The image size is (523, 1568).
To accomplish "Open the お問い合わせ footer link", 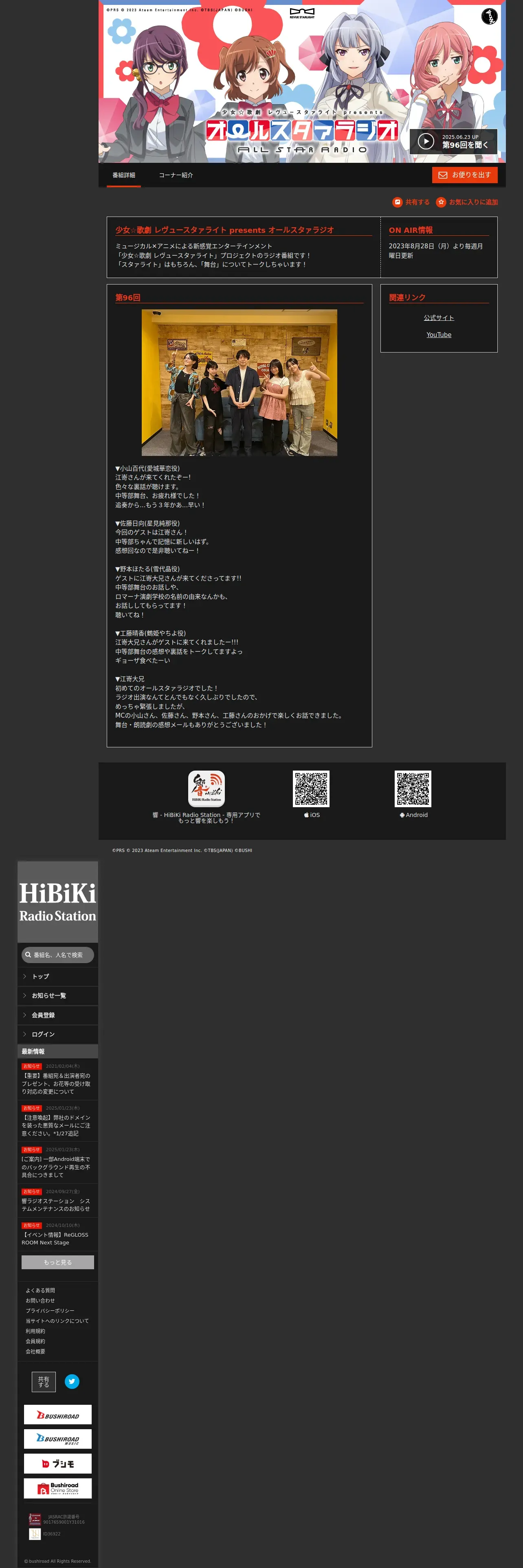I will point(40,1301).
